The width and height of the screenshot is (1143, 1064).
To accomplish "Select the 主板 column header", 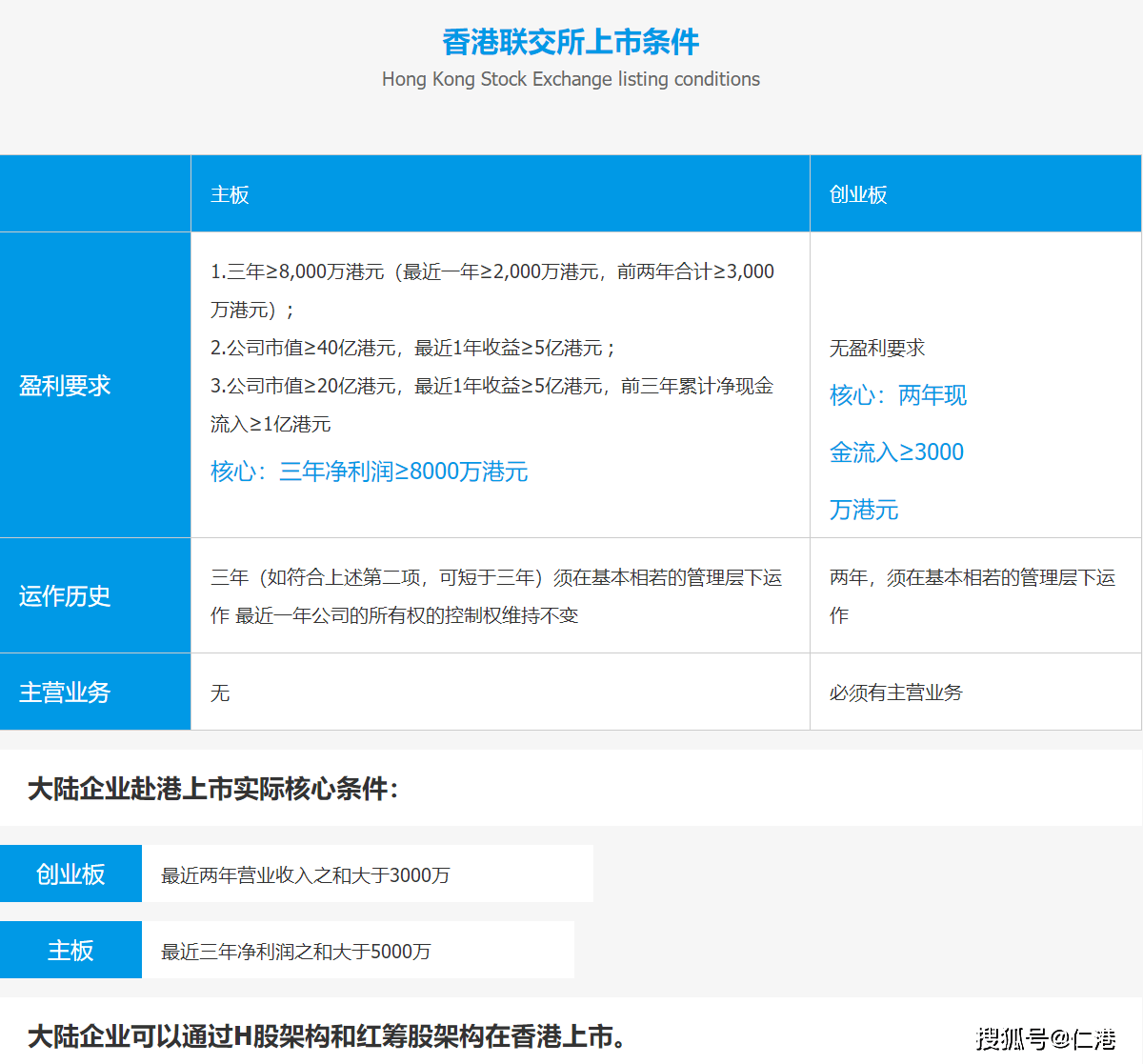I will click(230, 193).
